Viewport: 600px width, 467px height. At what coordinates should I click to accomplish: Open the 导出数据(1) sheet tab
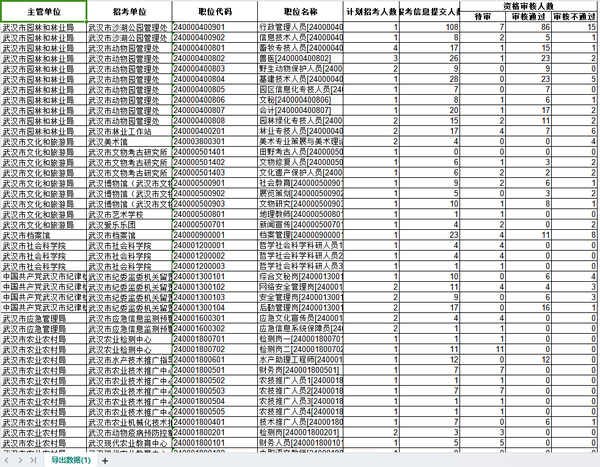click(71, 460)
